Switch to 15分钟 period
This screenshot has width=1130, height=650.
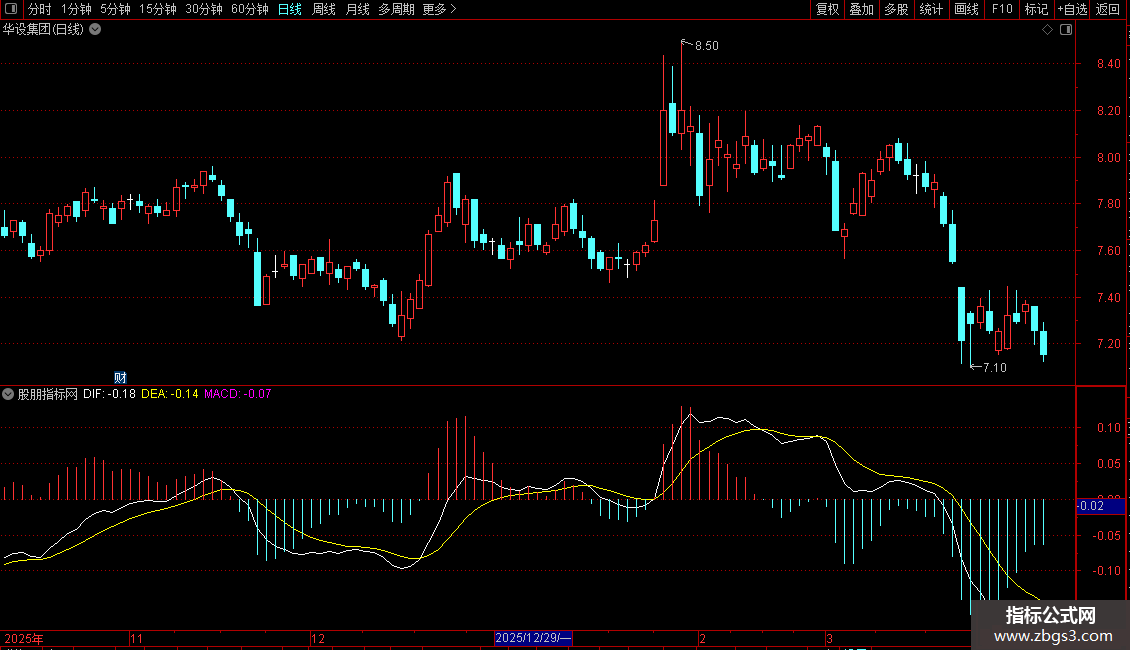point(158,9)
